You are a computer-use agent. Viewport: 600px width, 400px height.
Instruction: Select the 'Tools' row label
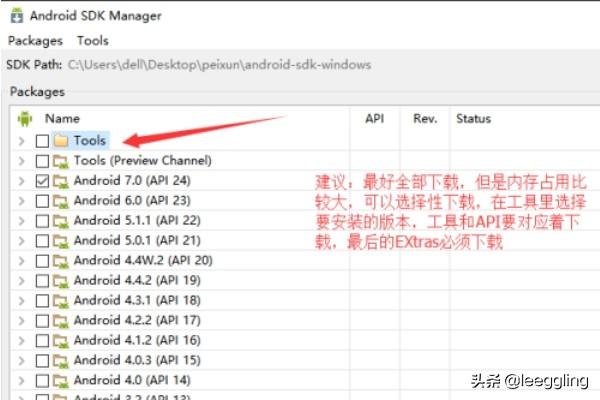click(x=90, y=140)
